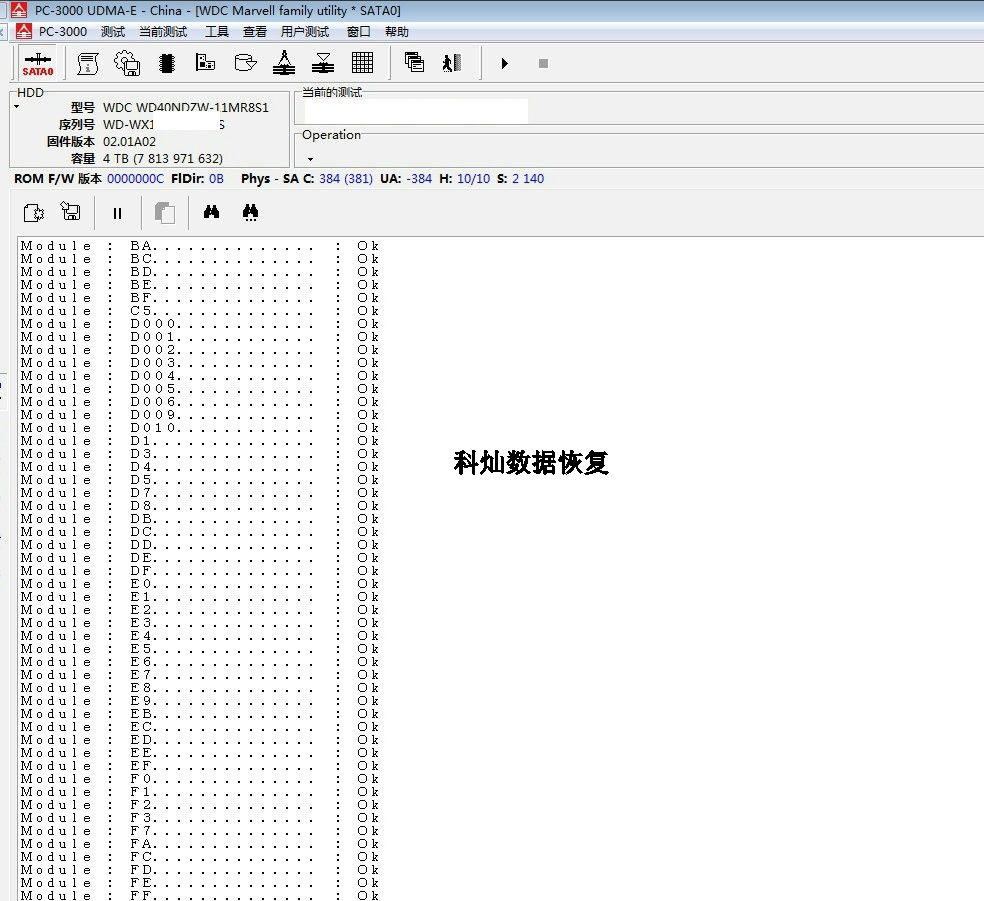This screenshot has width=984, height=901.
Task: Click the document with gear log icon
Action: pyautogui.click(x=34, y=213)
